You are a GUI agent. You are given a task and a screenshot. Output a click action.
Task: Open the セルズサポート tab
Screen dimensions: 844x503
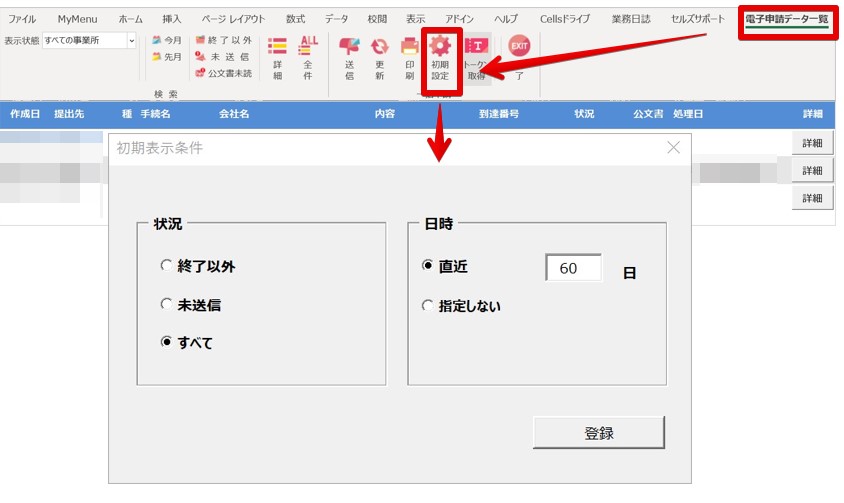click(x=698, y=19)
